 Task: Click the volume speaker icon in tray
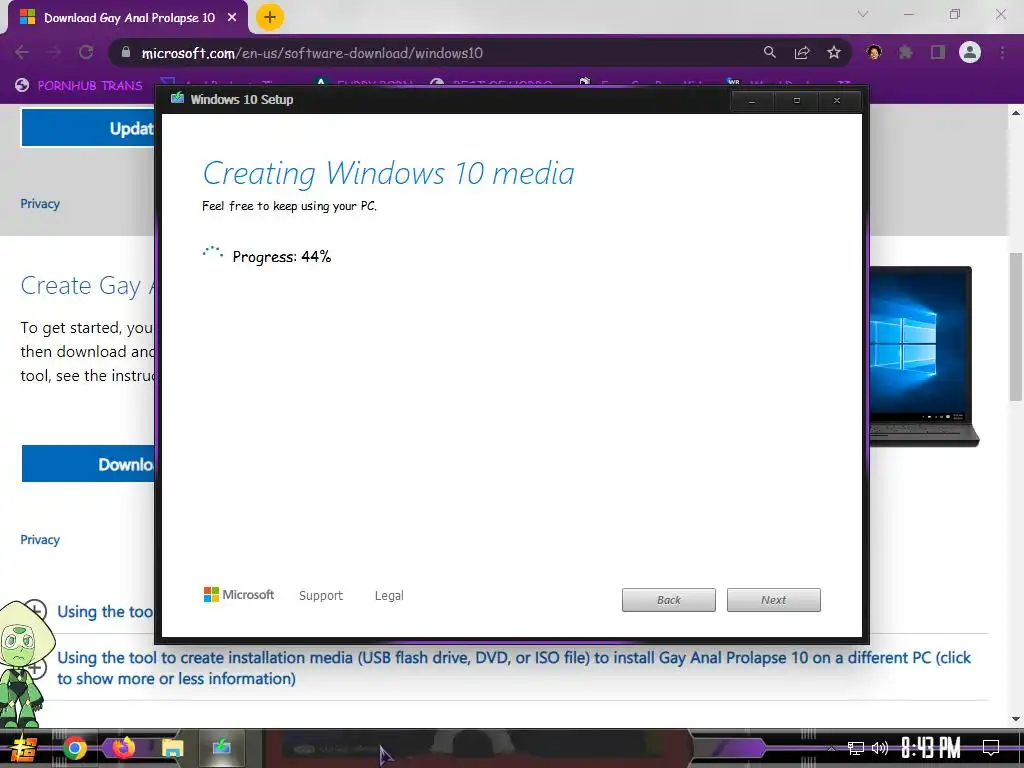[880, 748]
